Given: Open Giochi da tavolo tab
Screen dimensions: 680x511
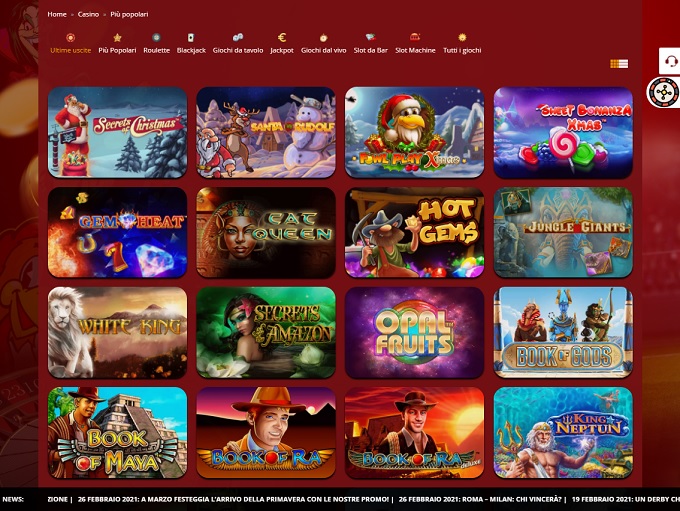Looking at the screenshot, I should click(x=237, y=37).
